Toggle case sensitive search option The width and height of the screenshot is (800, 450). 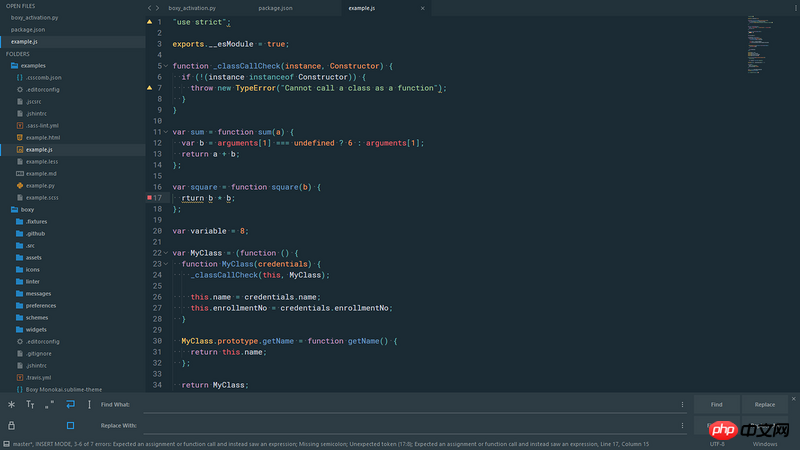30,405
